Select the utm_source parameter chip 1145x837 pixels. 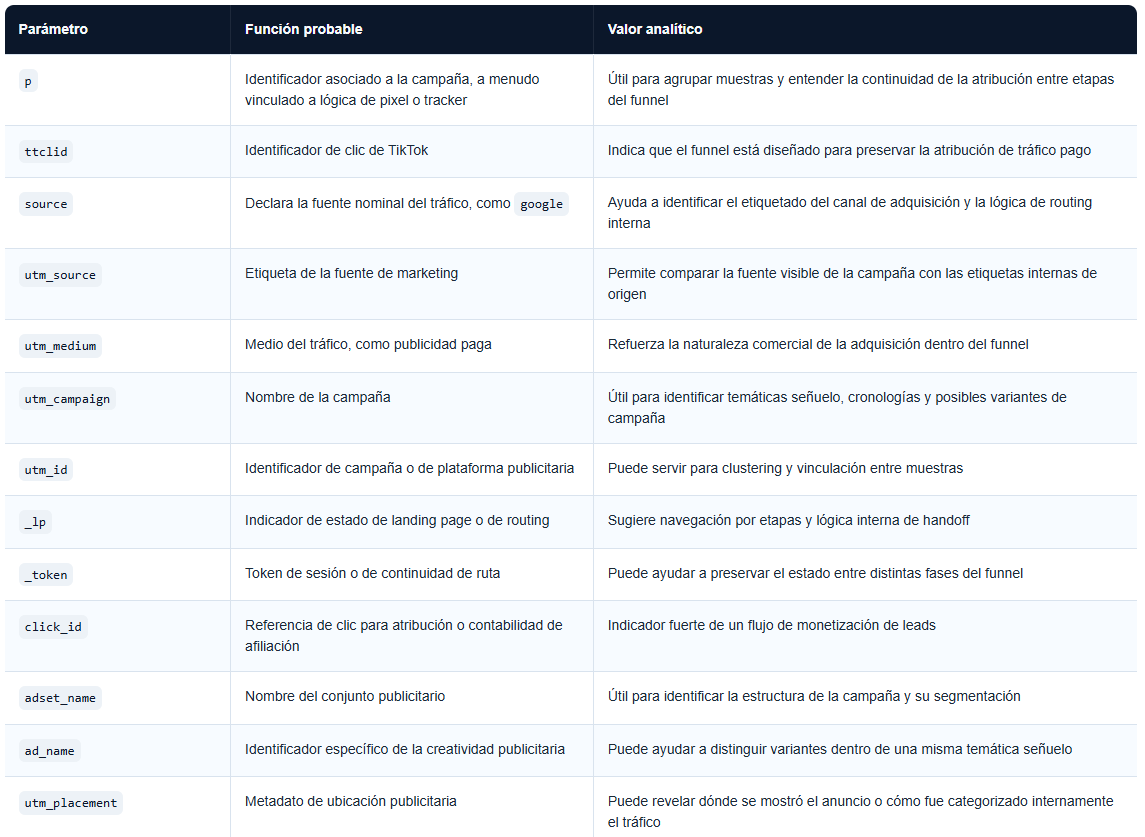(60, 275)
